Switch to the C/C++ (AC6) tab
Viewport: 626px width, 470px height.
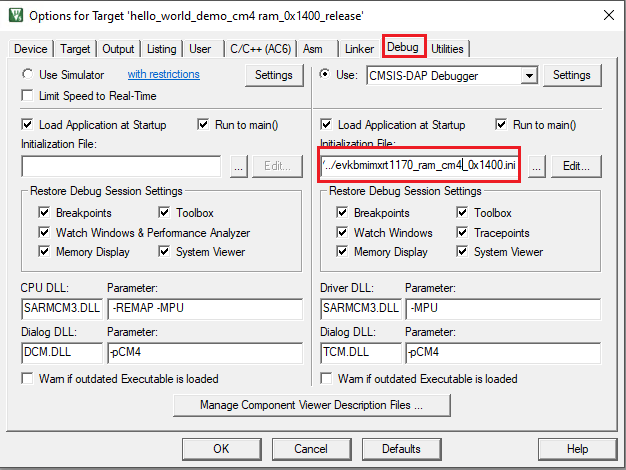(261, 48)
